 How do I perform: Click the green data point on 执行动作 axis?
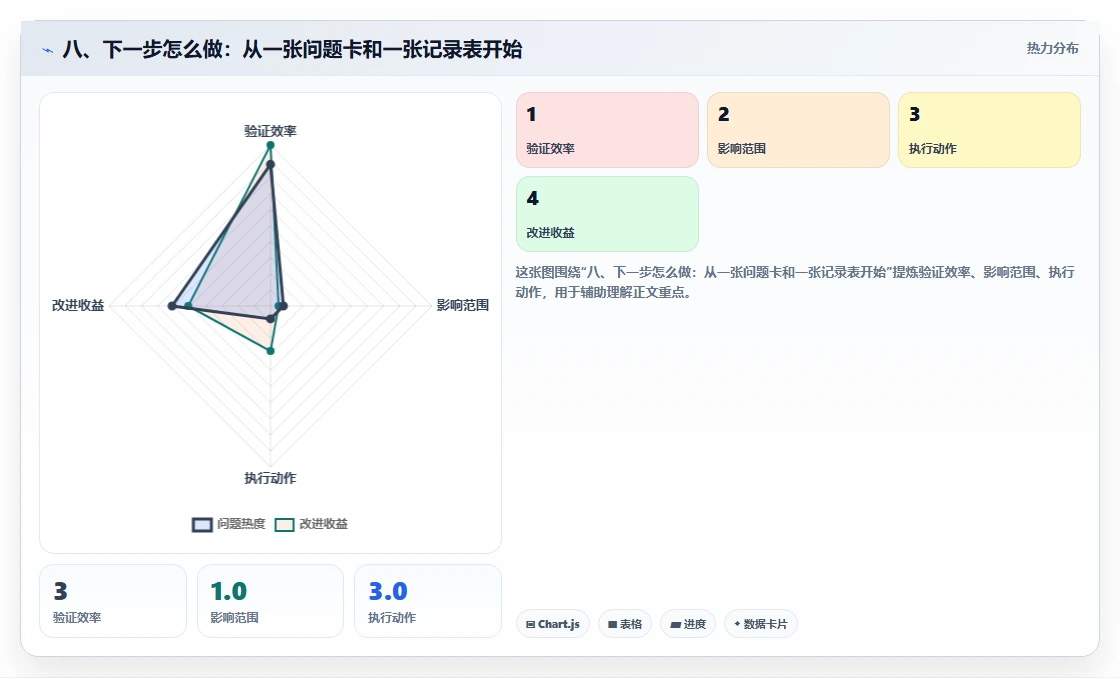(x=270, y=351)
